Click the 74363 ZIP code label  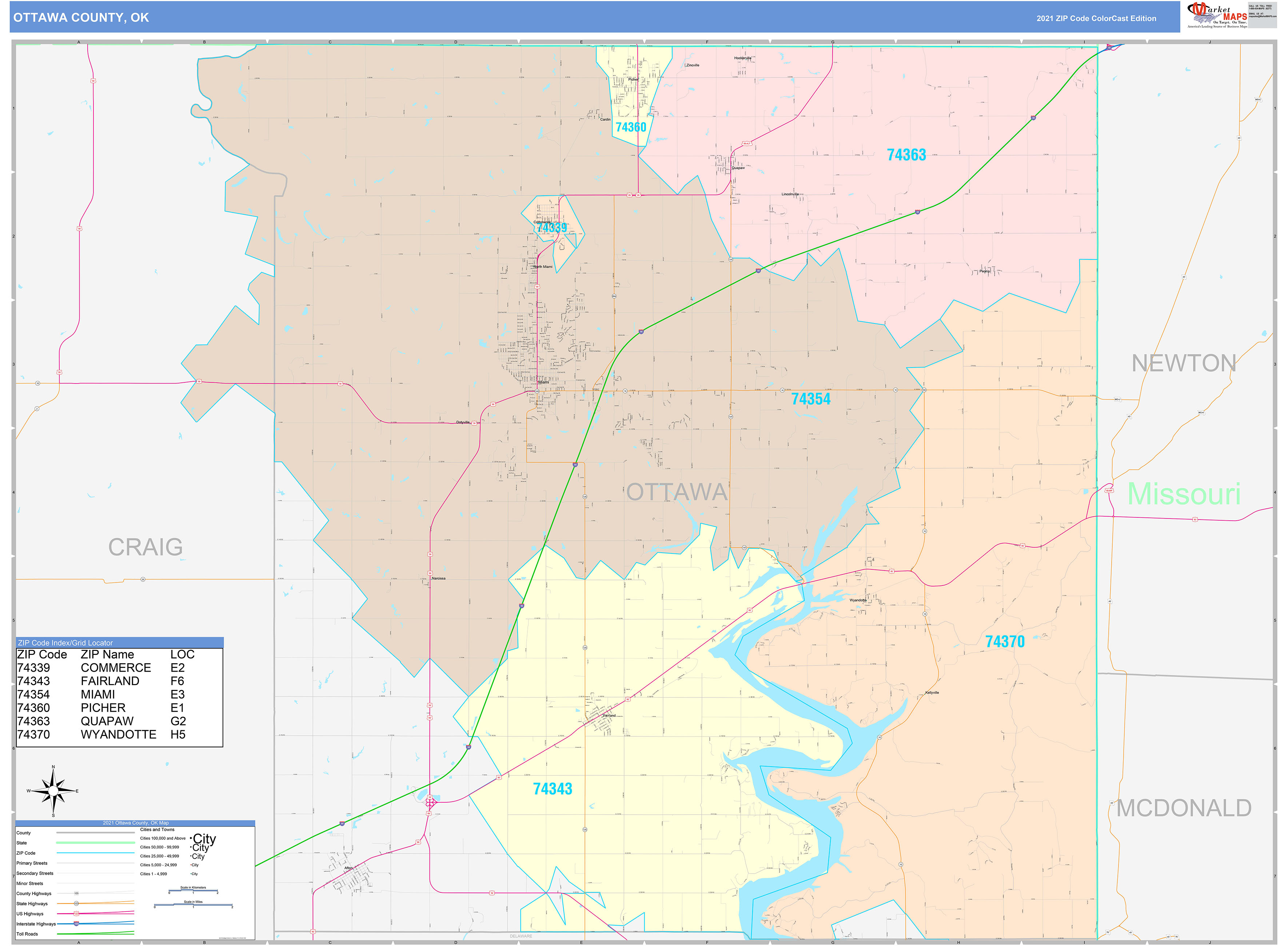point(906,155)
